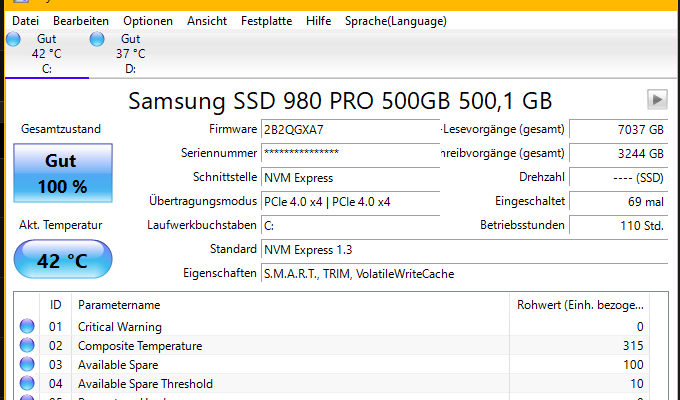
Task: Click the status orb for Available Spare
Action: click(27, 364)
